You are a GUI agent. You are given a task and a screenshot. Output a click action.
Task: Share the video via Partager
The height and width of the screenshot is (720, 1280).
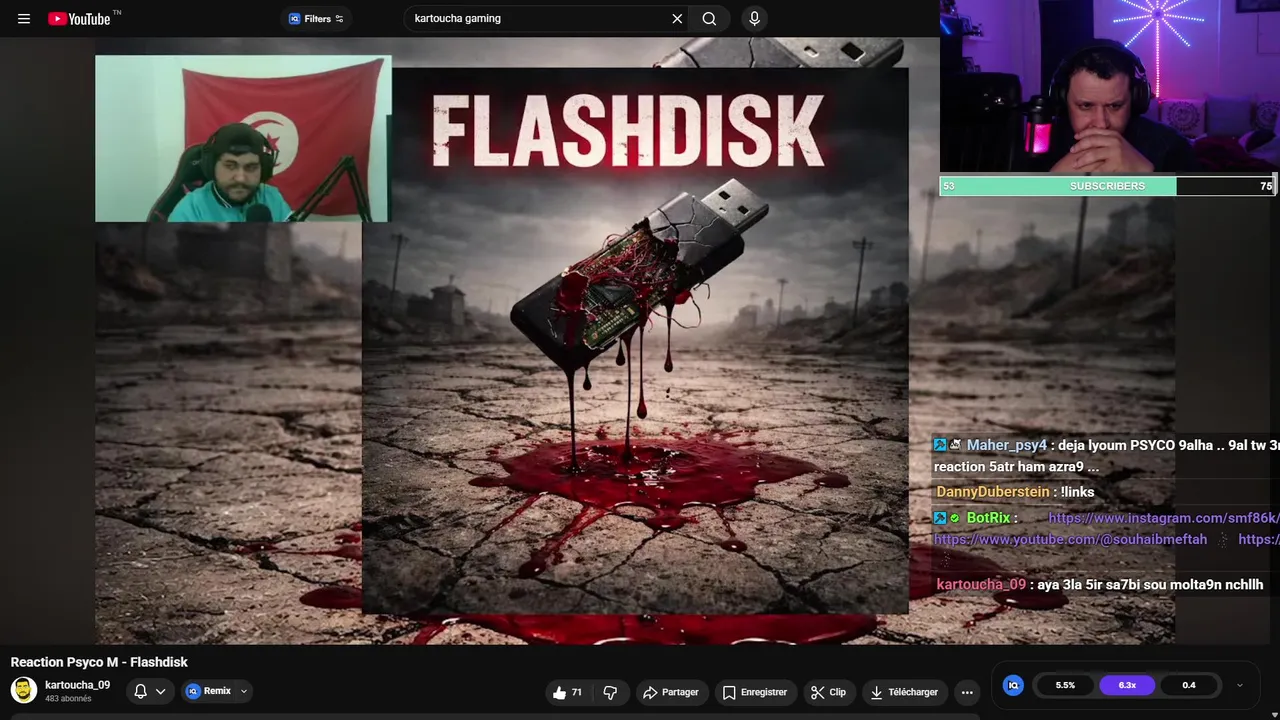[x=671, y=692]
